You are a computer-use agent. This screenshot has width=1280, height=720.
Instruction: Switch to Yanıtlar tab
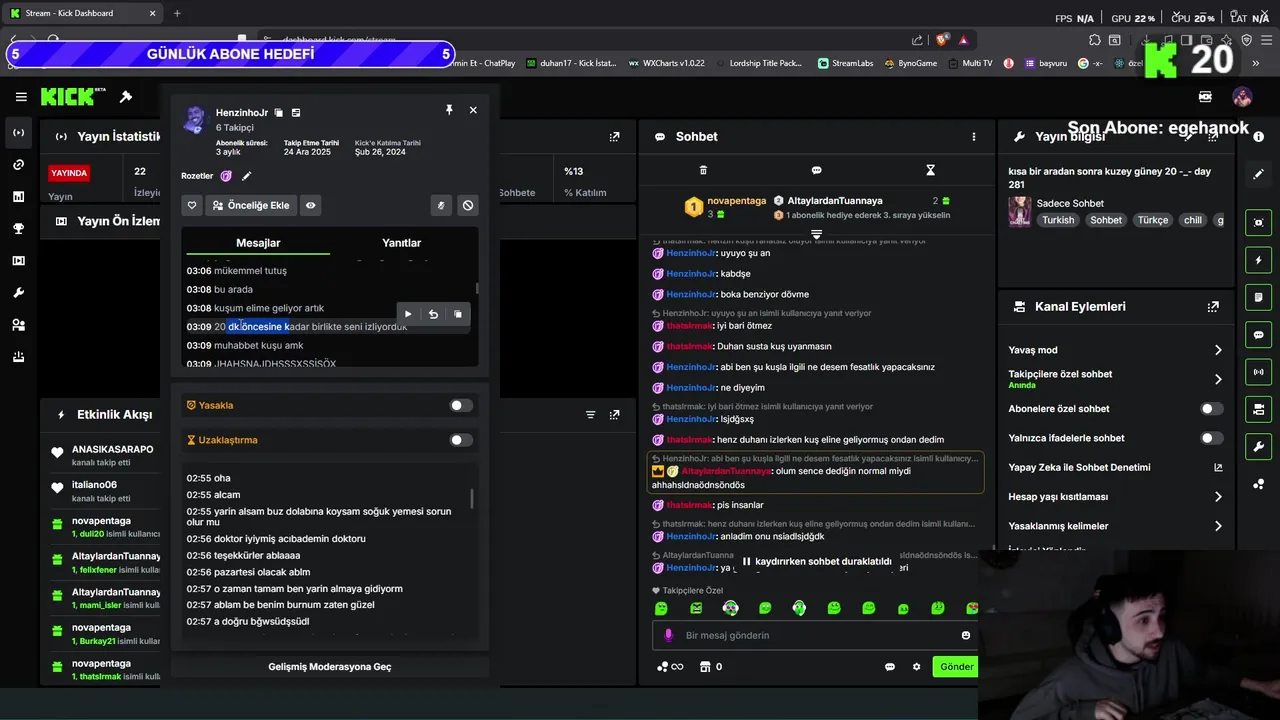point(401,243)
